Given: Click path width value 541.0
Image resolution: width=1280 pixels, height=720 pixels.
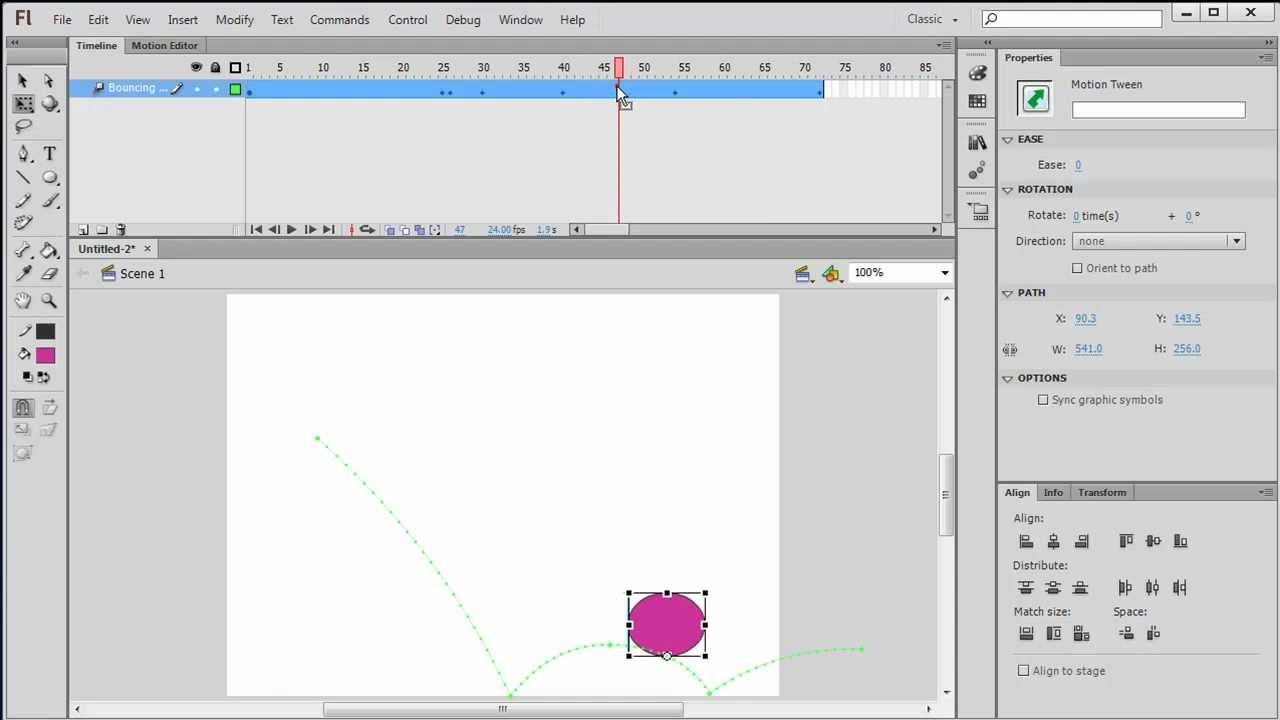Looking at the screenshot, I should [x=1088, y=349].
